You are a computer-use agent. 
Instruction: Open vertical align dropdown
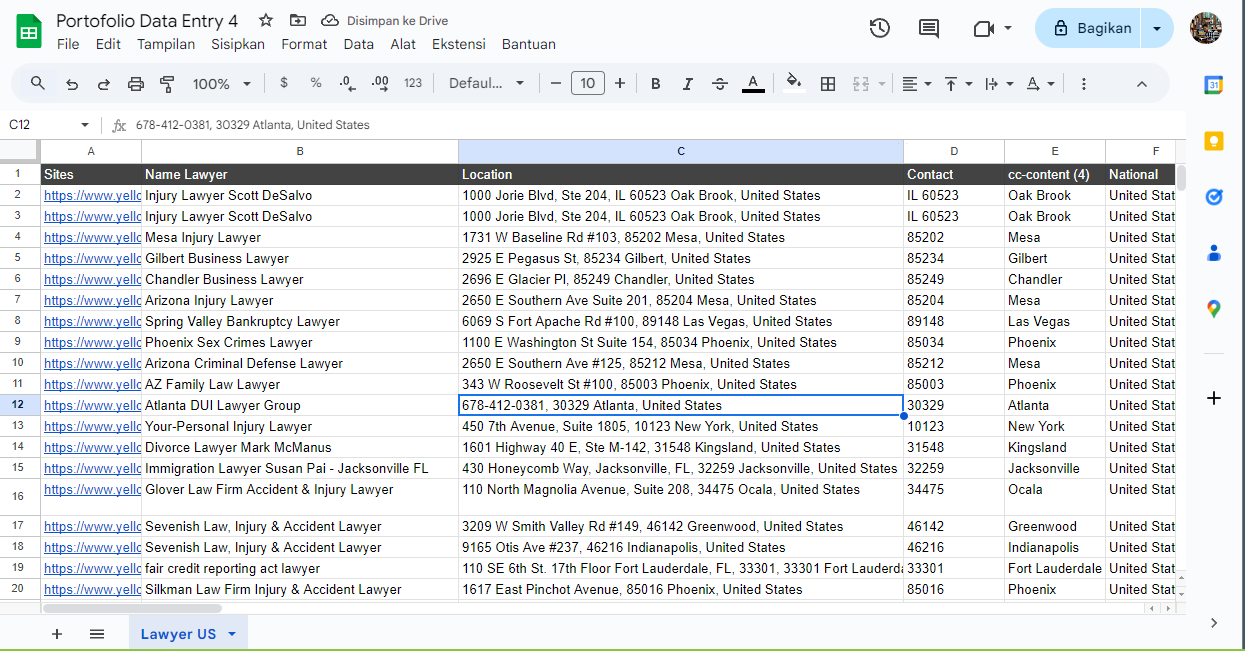957,84
